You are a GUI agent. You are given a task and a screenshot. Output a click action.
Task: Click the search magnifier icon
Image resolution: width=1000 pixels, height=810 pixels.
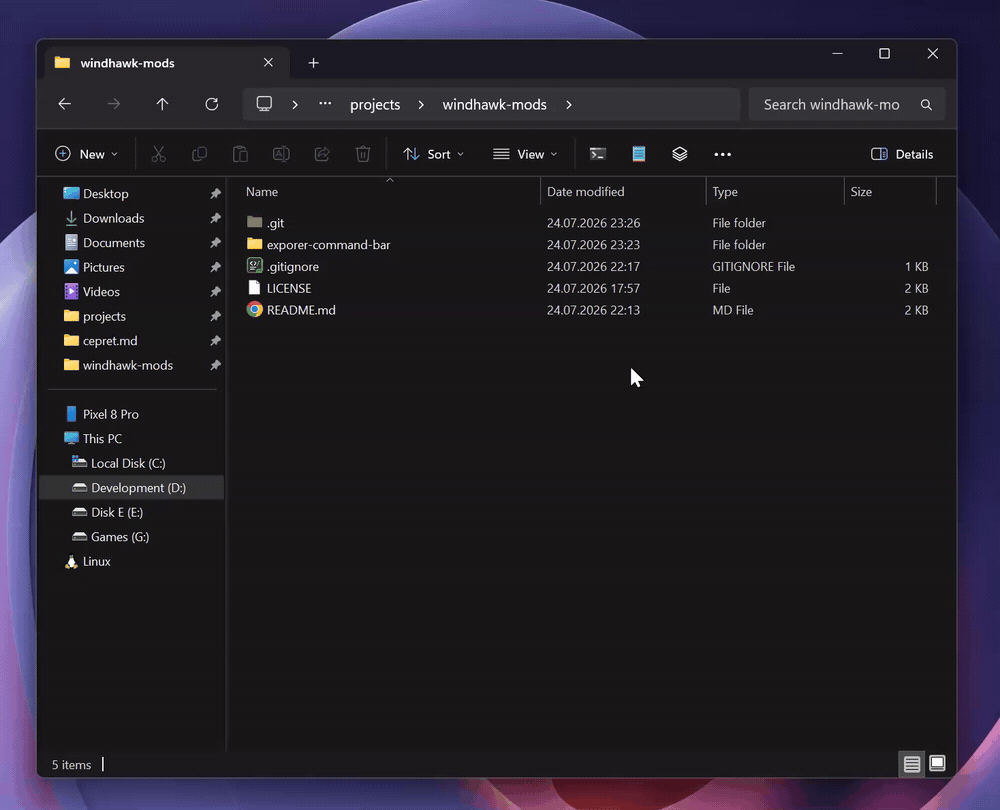(926, 105)
